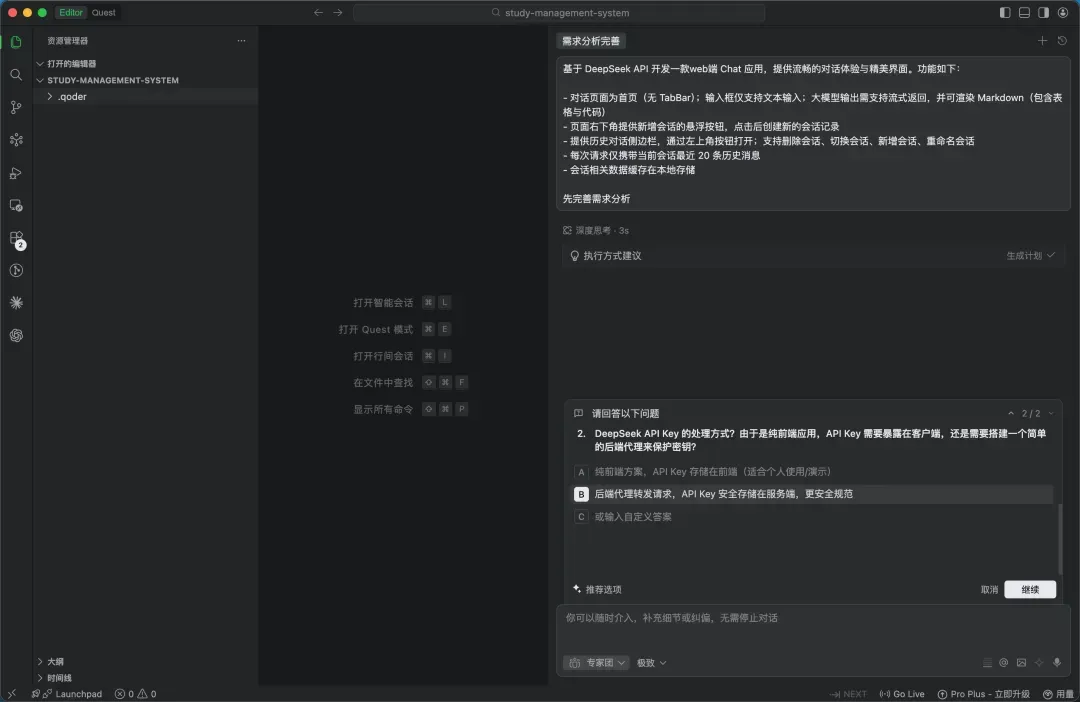Switch to the Editor tab

click(x=71, y=13)
